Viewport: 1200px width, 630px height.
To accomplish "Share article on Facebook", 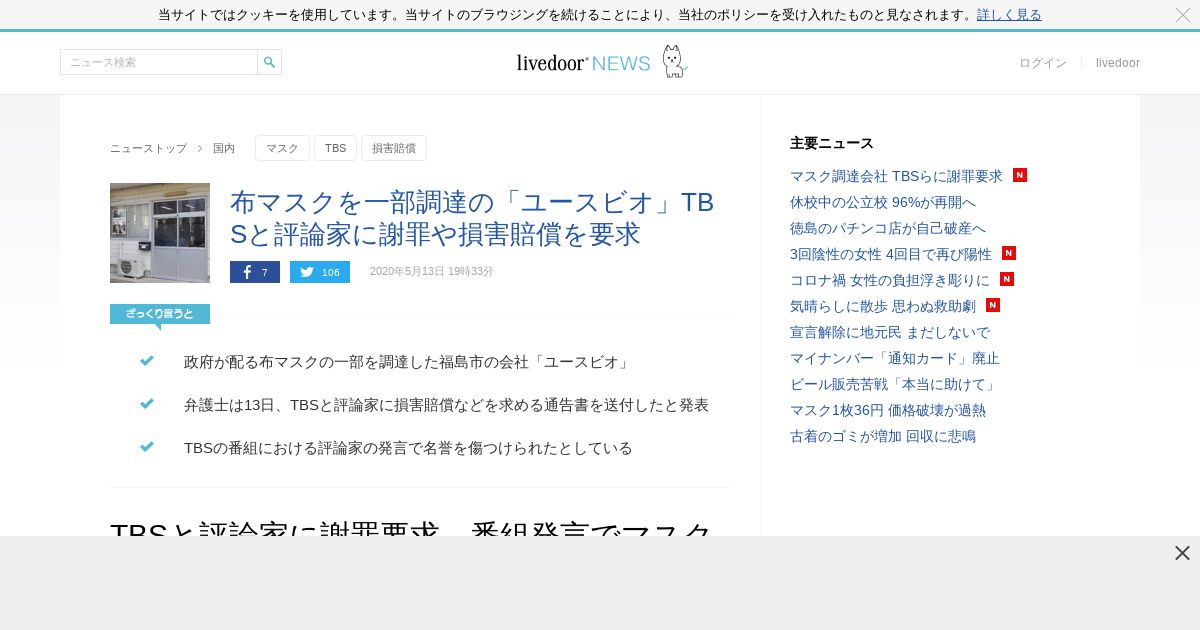I will [255, 272].
